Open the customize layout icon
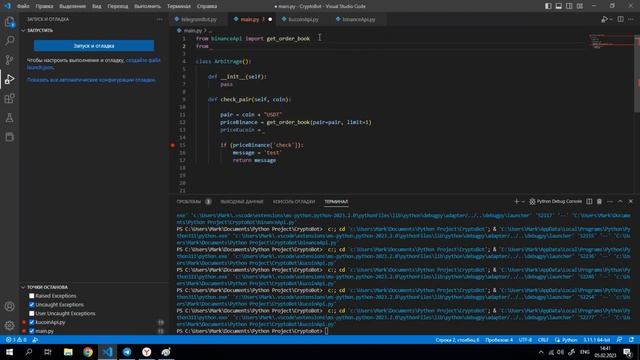This screenshot has height=360, width=640. point(580,6)
